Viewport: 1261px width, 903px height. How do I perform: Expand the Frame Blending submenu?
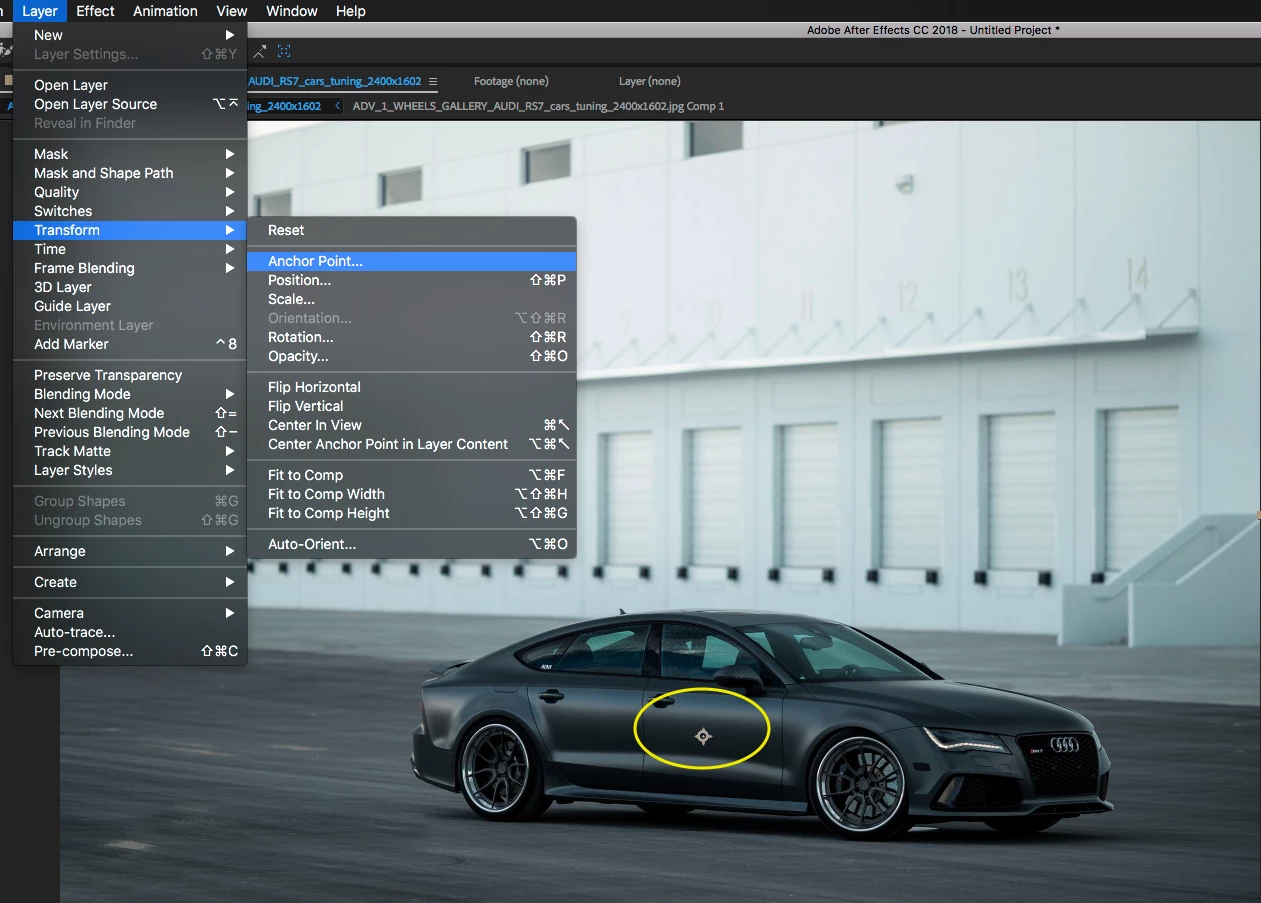click(130, 268)
